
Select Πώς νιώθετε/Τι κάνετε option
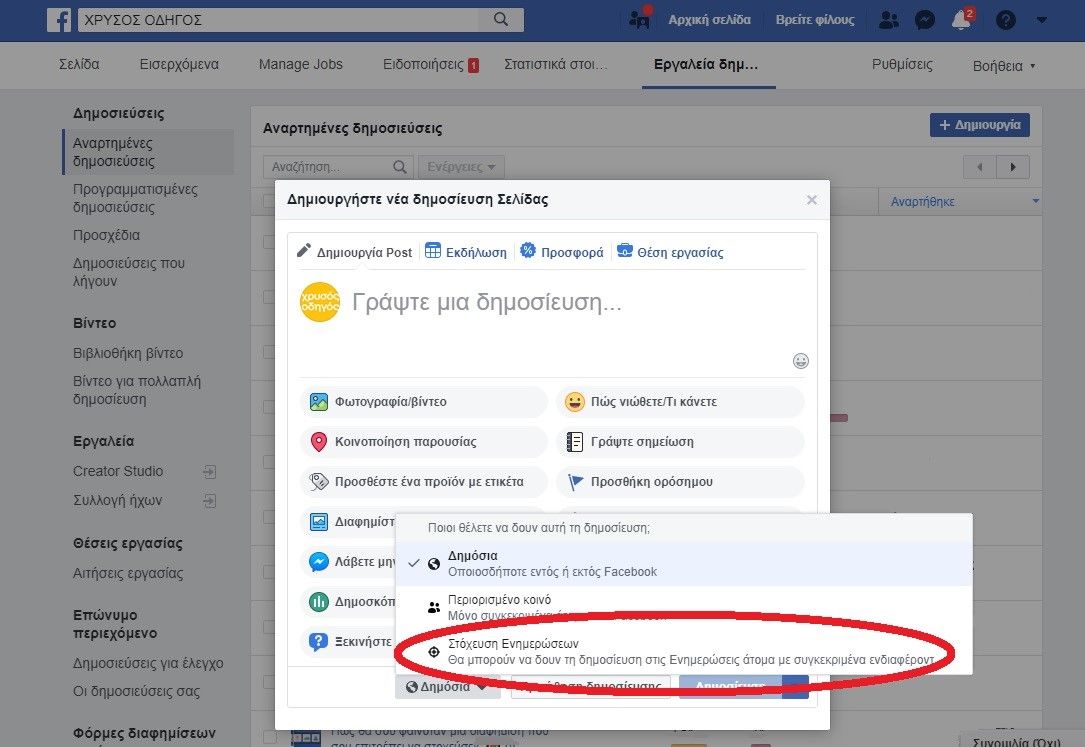(x=680, y=402)
